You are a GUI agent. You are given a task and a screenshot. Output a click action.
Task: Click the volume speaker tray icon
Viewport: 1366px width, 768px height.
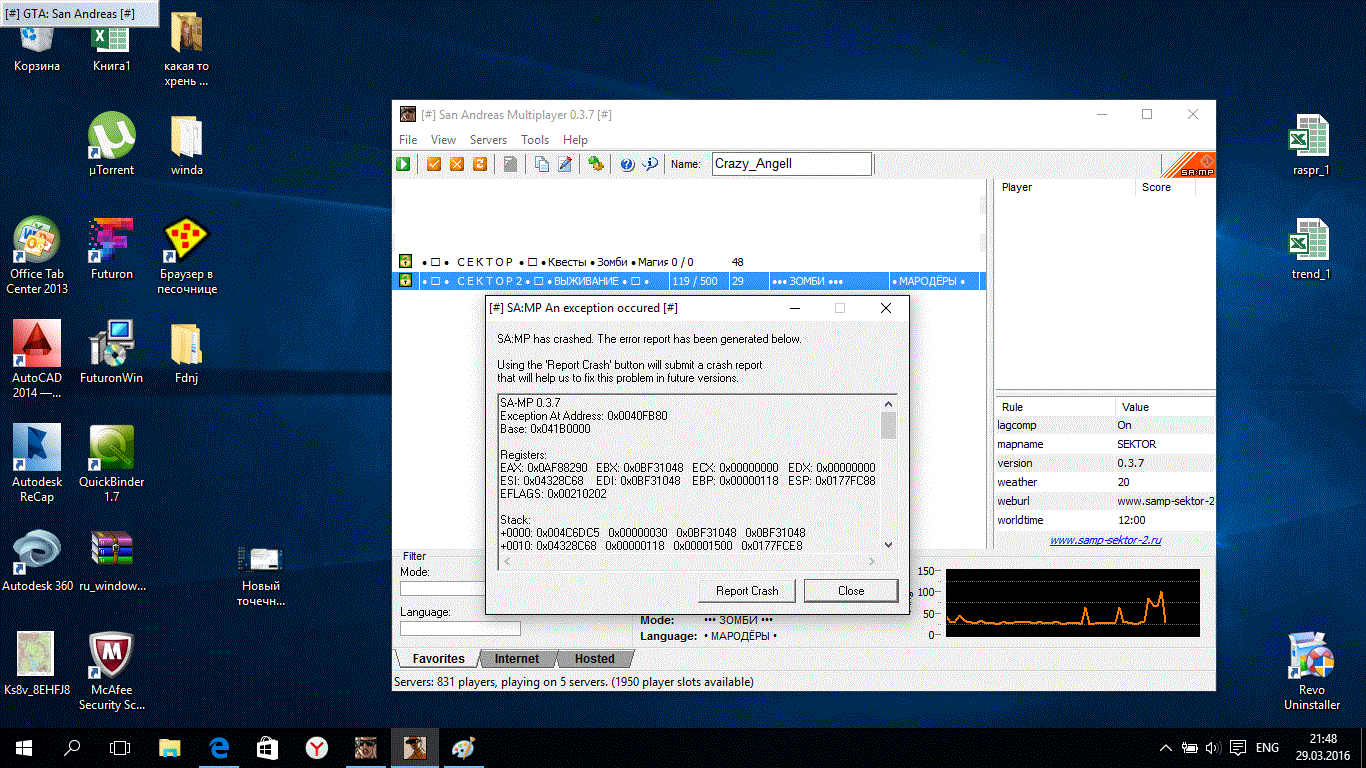(x=1213, y=747)
